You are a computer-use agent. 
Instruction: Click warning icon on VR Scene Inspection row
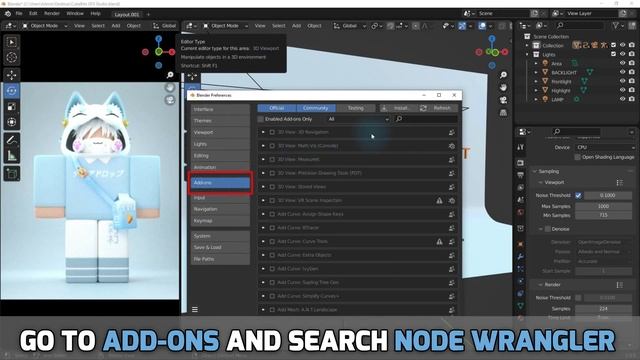439,200
